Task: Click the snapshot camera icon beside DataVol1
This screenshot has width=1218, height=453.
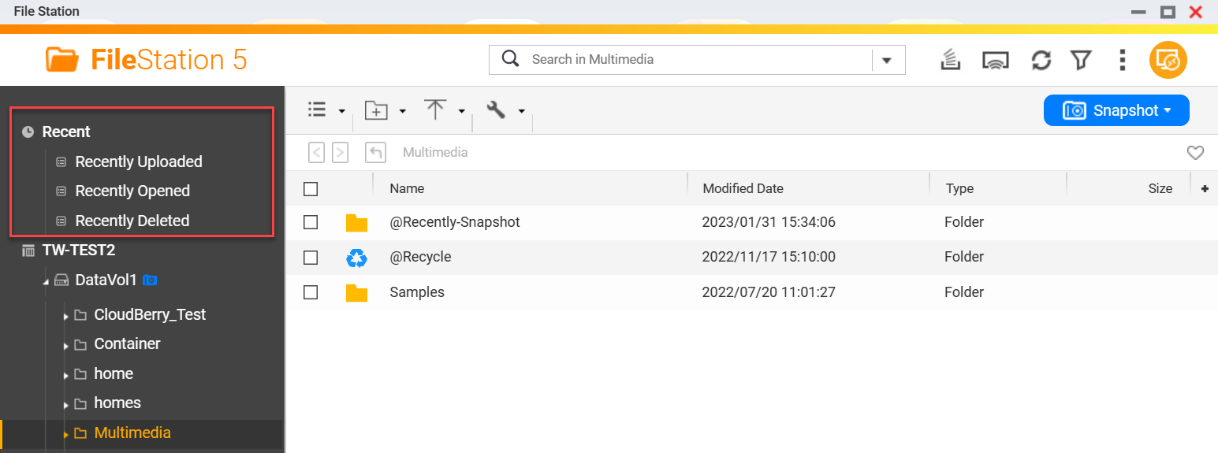Action: (x=150, y=280)
